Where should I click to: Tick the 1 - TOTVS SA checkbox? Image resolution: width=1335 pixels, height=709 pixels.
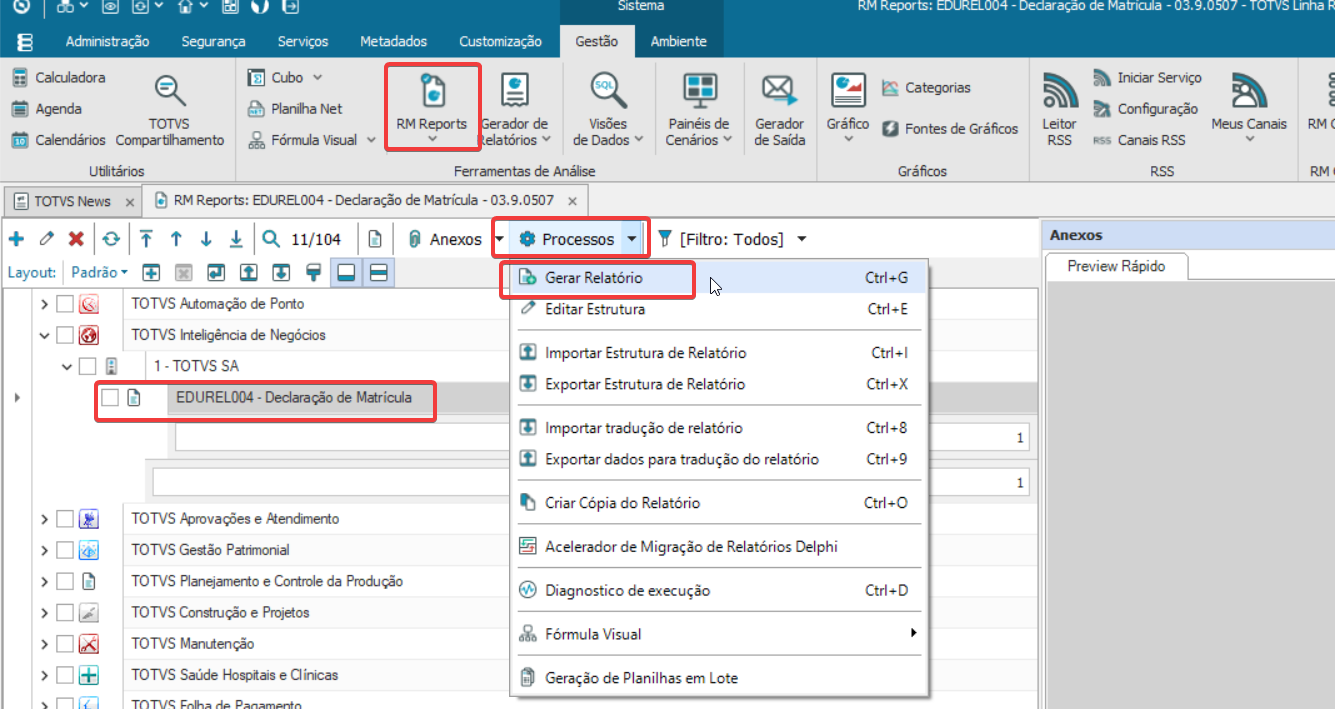(88, 366)
